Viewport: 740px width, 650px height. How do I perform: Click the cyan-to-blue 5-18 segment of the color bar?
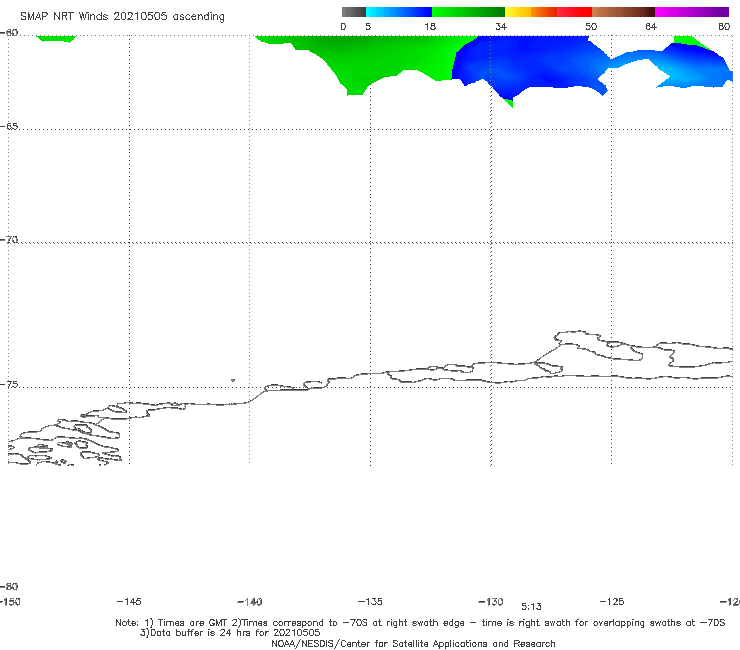tap(399, 12)
